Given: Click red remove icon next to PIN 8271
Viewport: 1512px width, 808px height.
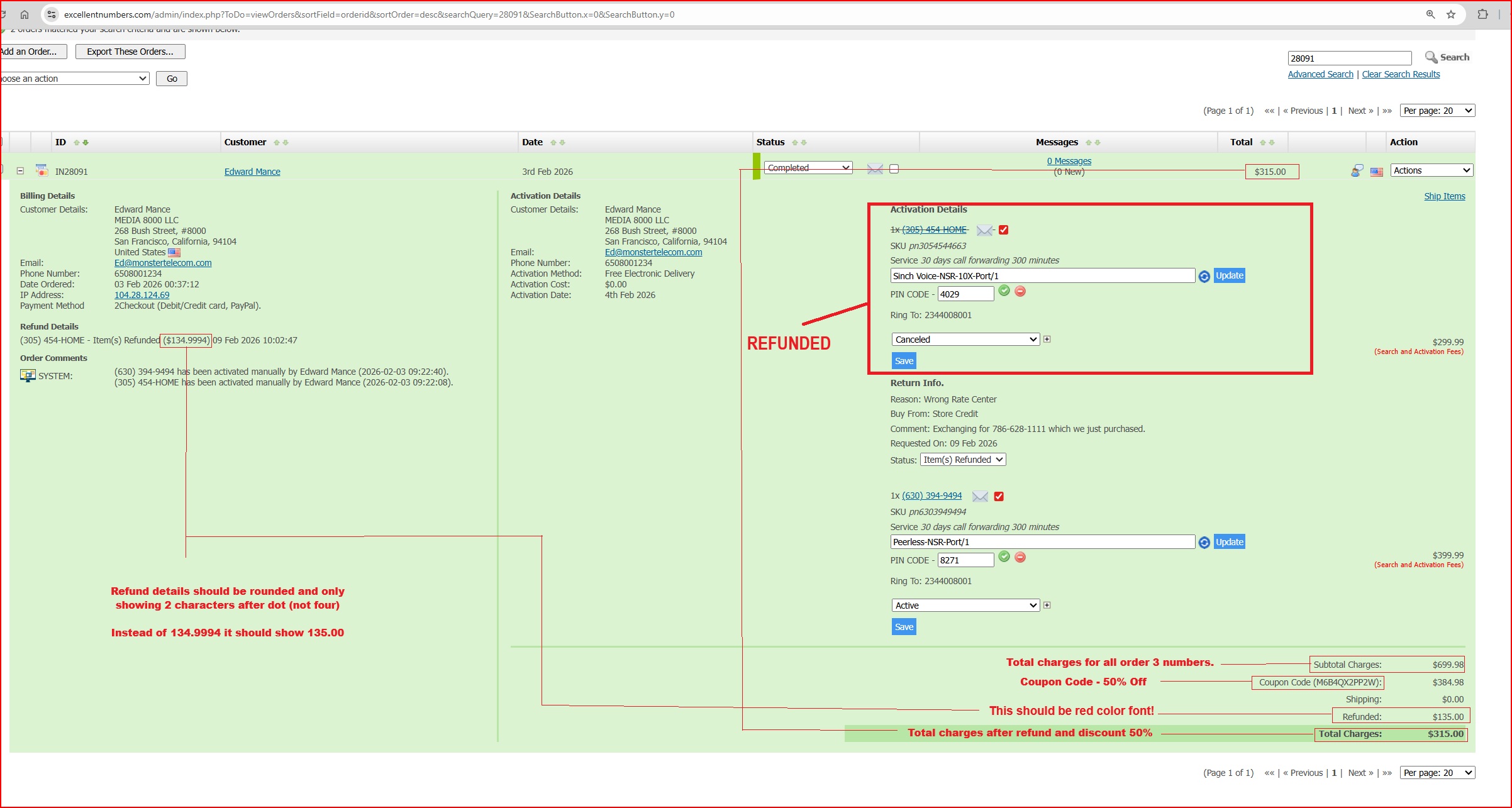Looking at the screenshot, I should tap(1020, 557).
